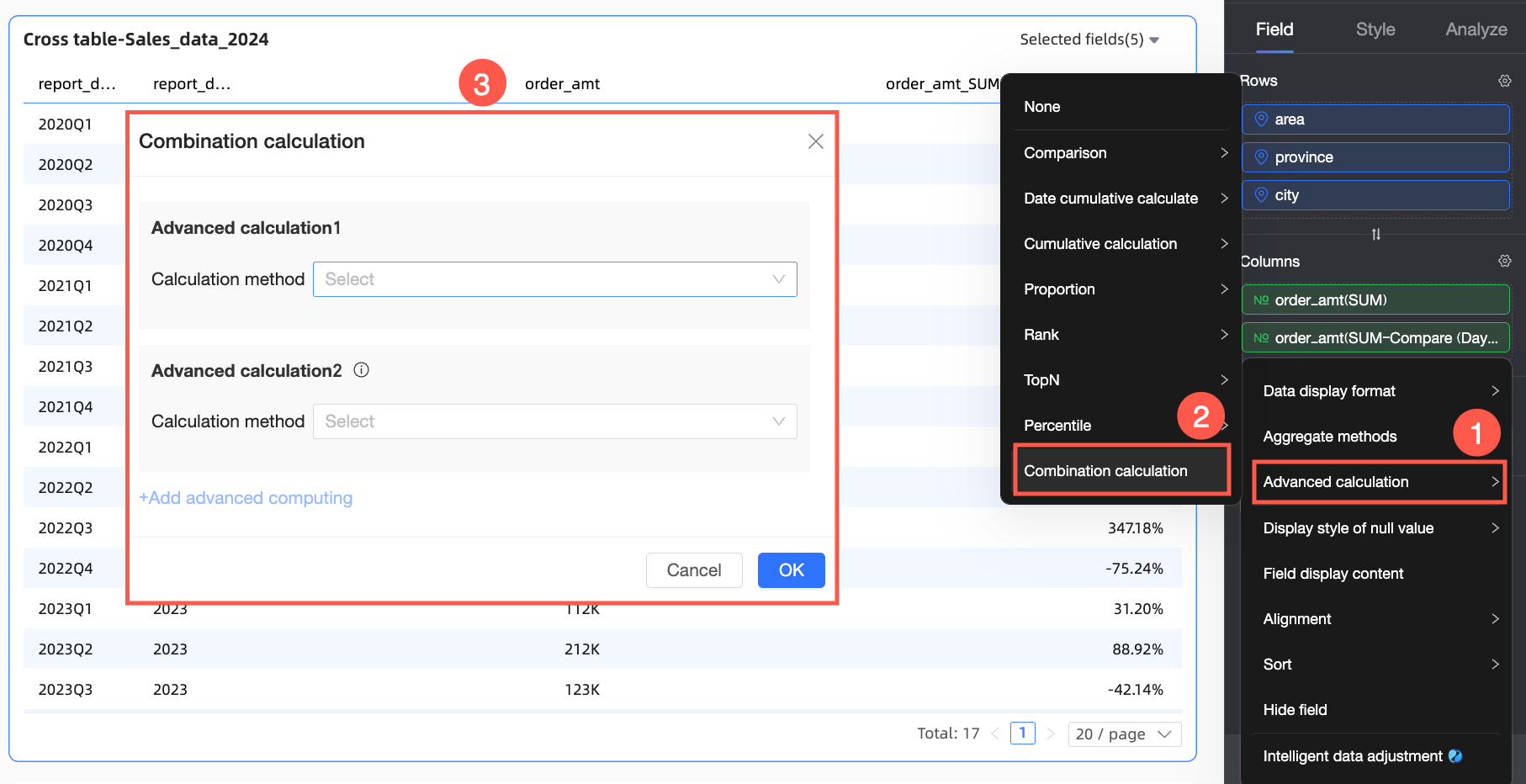
Task: Select the province field in Rows
Action: tap(1375, 157)
